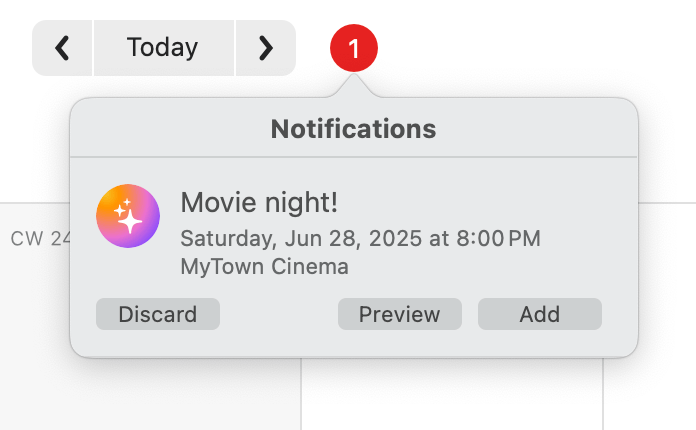Click the date Saturday, Jun 28, 2025 at 8:00 PM
The image size is (696, 430).
click(360, 238)
